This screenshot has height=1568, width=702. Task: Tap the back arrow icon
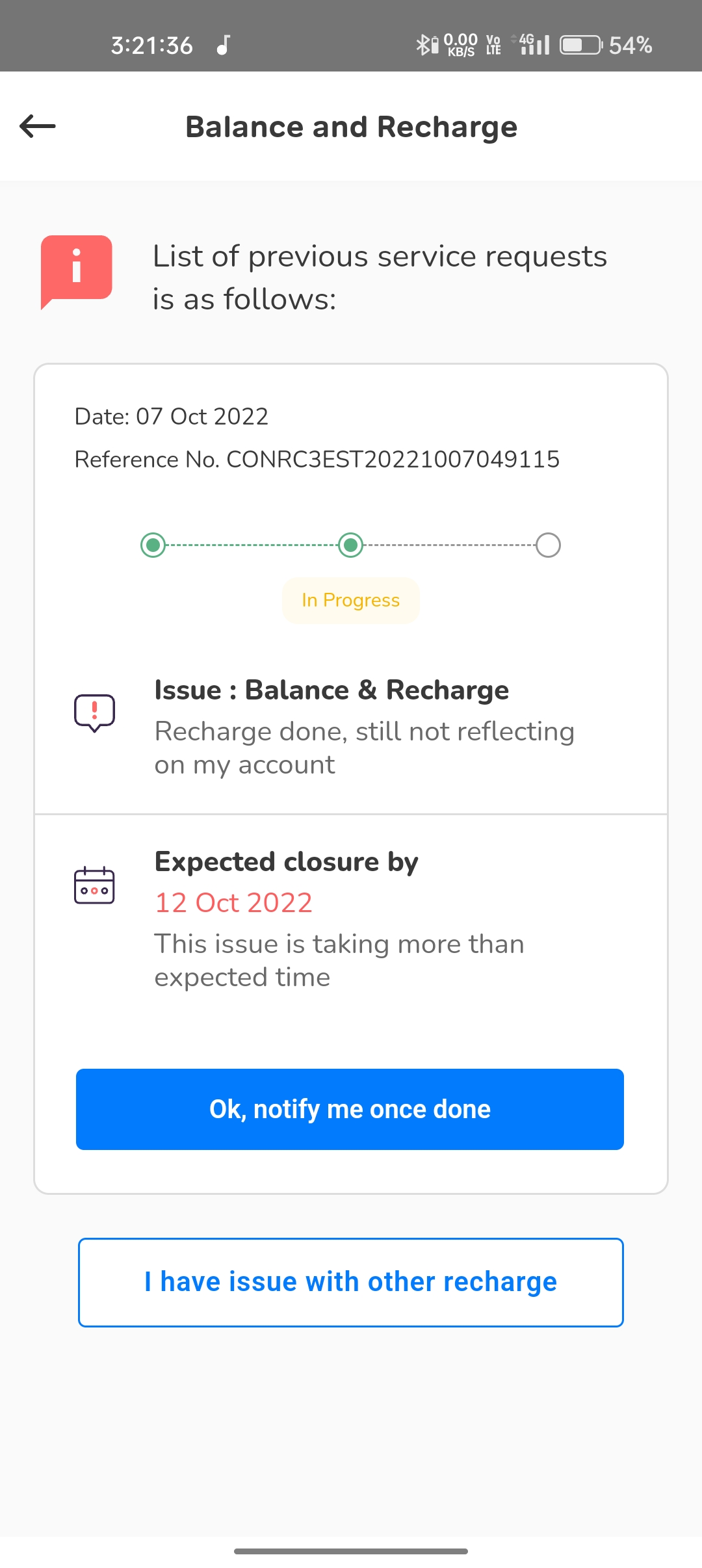(38, 126)
